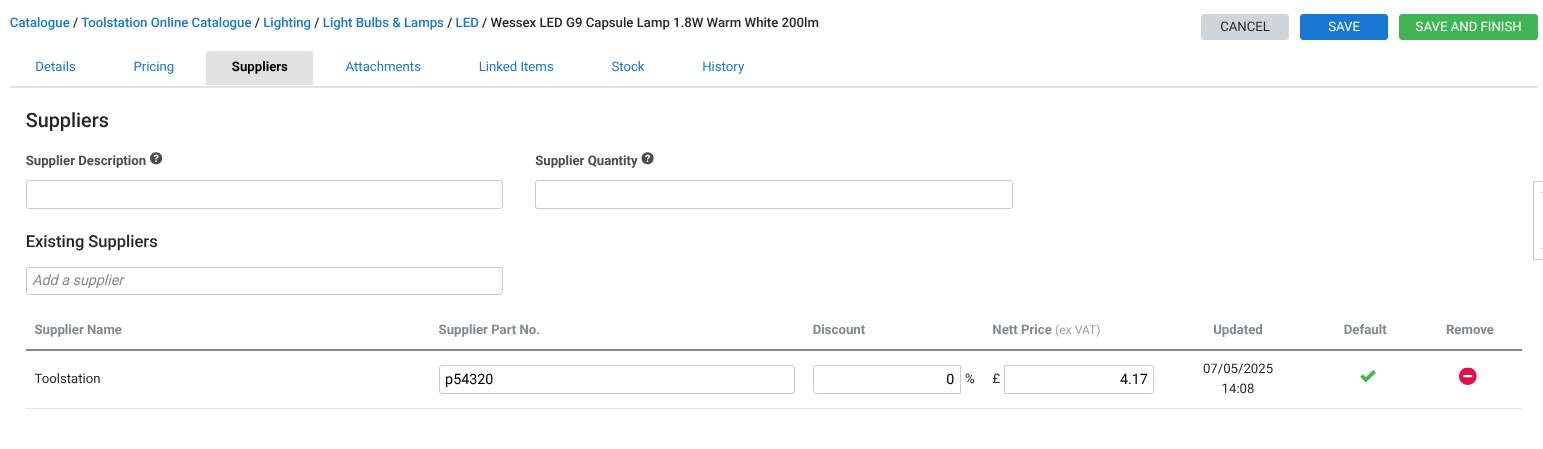This screenshot has width=1543, height=449.
Task: Edit the Nett Price field
Action: pyautogui.click(x=1078, y=380)
